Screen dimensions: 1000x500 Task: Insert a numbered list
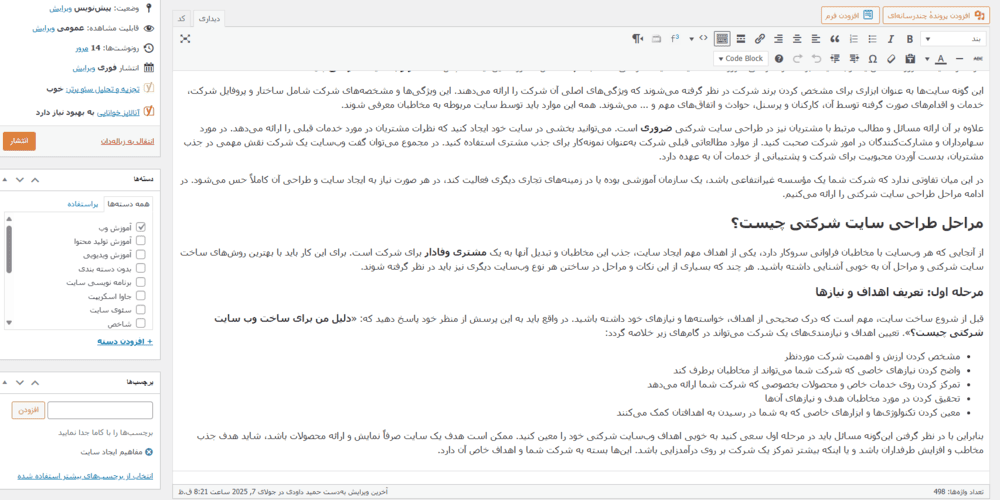coord(854,39)
